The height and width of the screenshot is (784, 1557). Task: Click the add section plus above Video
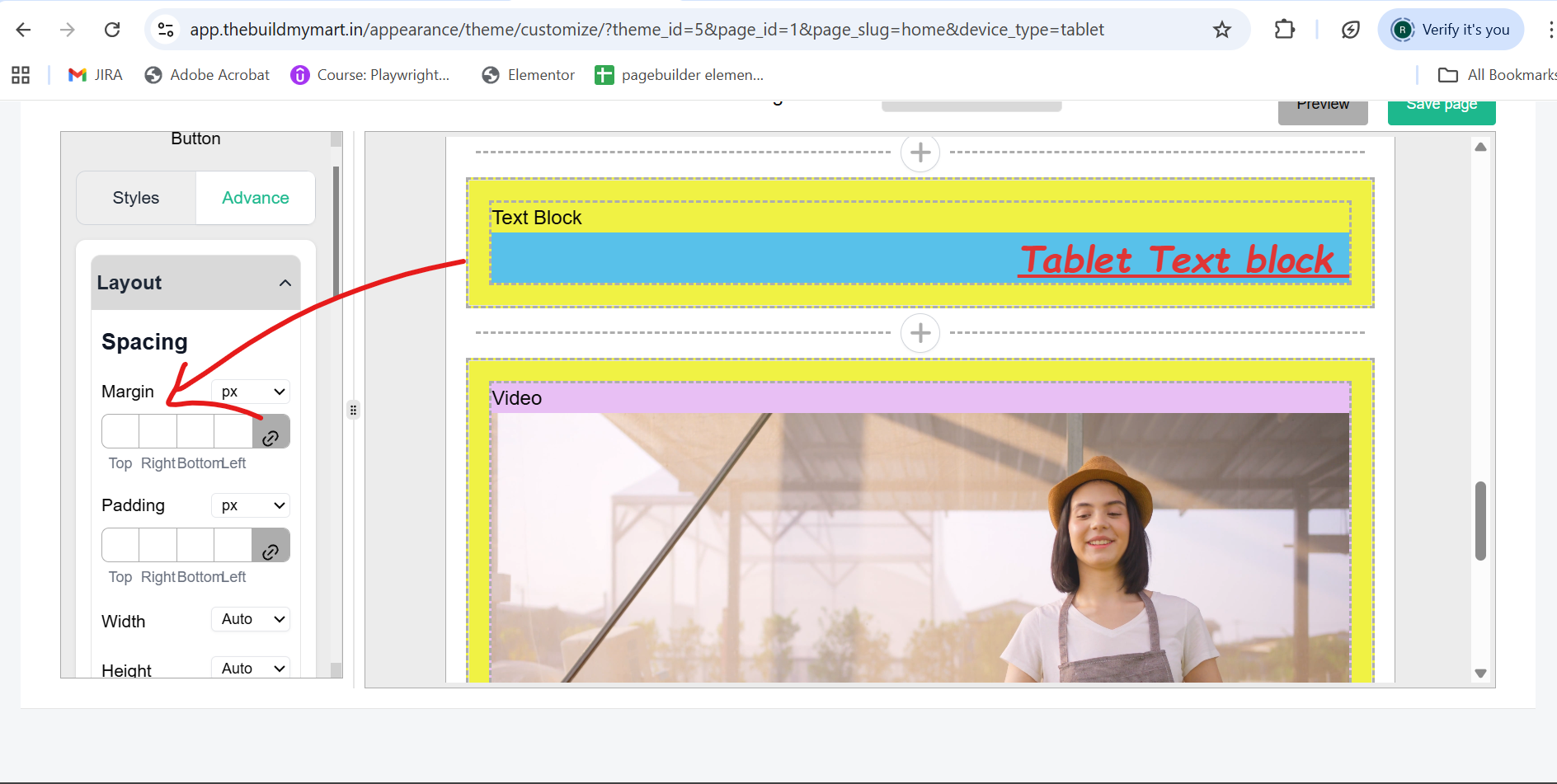click(x=920, y=333)
